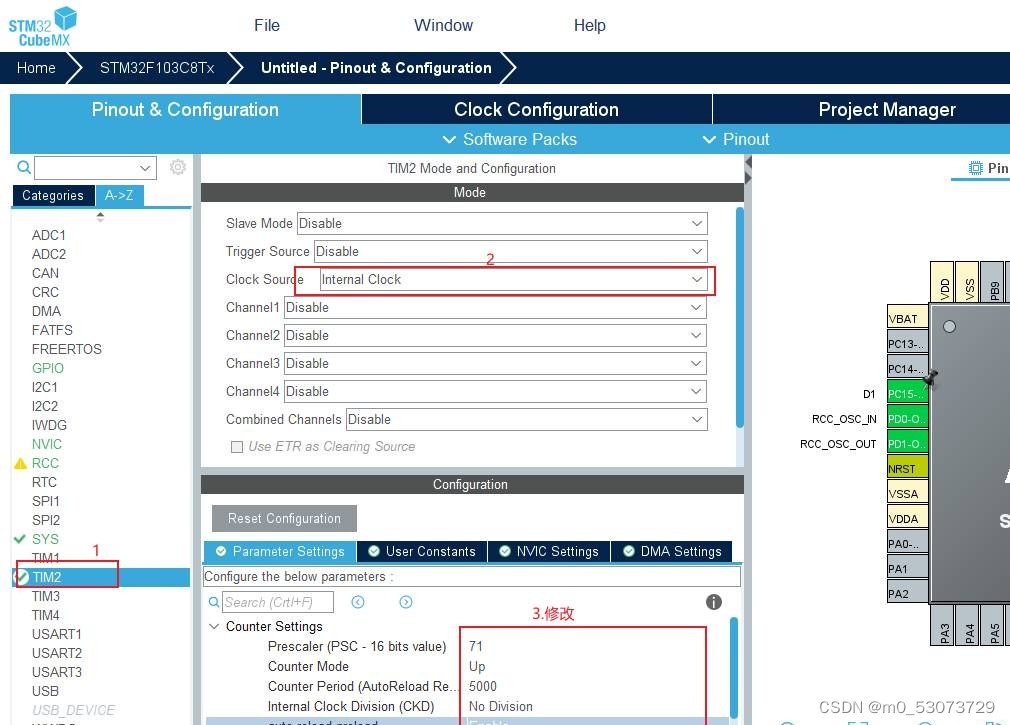Switch to the Project Manager tab
1010x725 pixels.
coord(887,109)
